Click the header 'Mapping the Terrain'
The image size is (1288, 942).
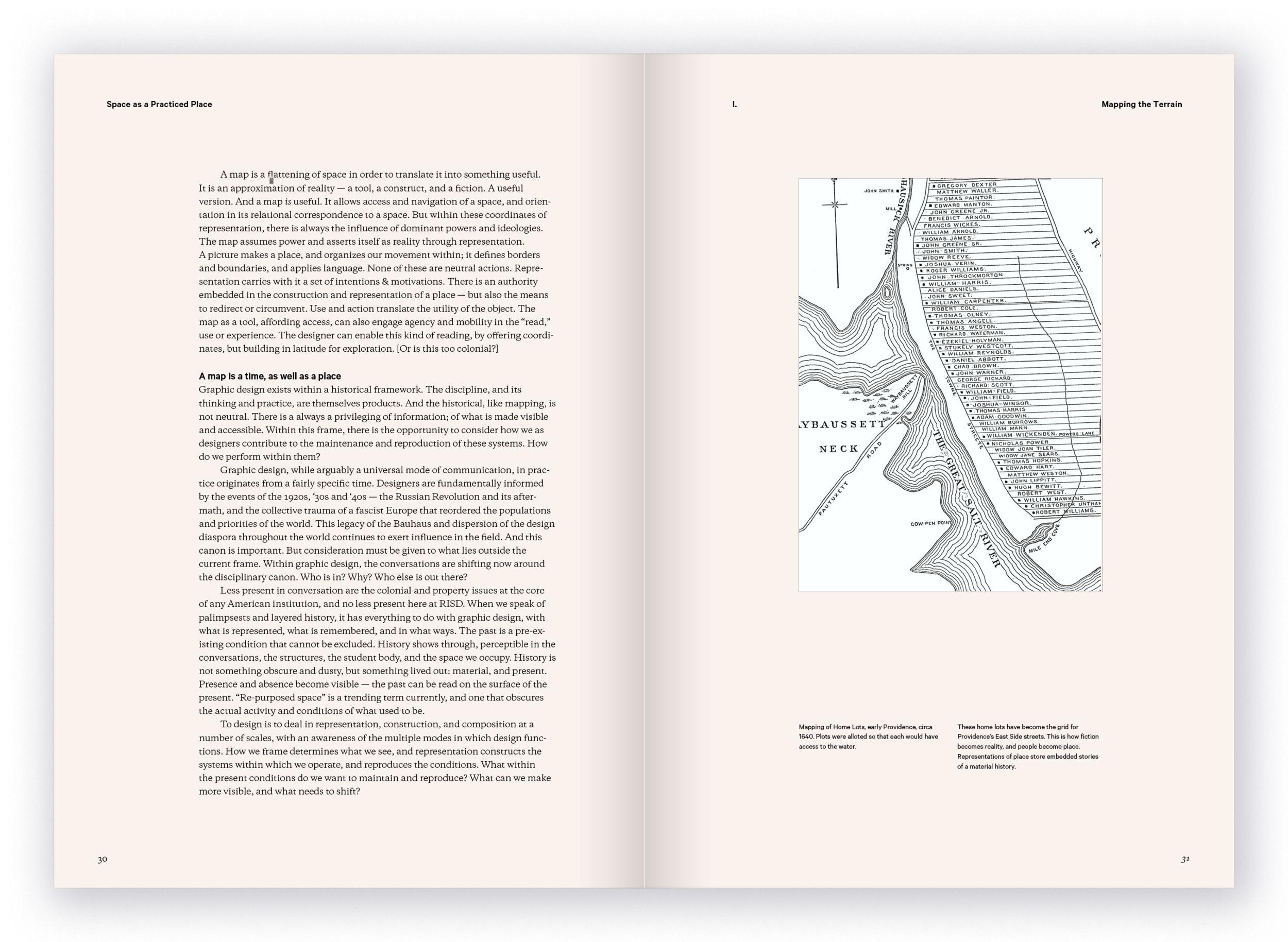coord(1141,105)
